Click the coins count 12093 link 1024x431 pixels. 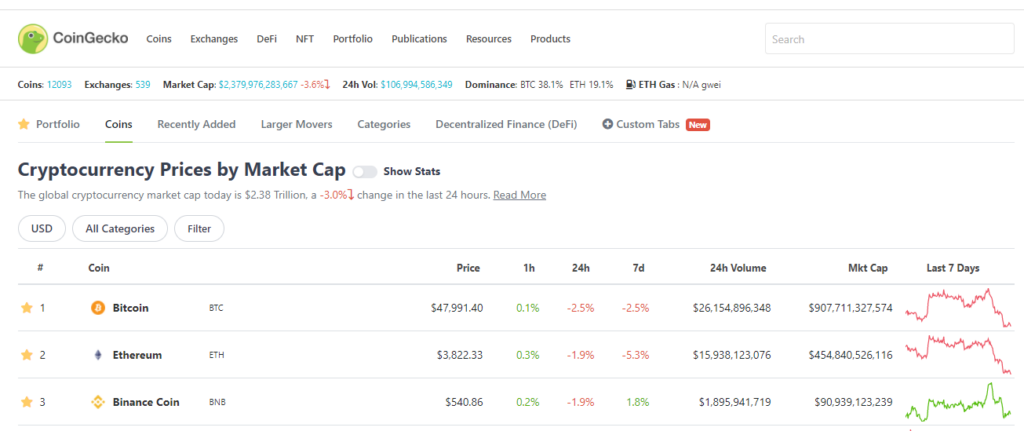point(59,84)
